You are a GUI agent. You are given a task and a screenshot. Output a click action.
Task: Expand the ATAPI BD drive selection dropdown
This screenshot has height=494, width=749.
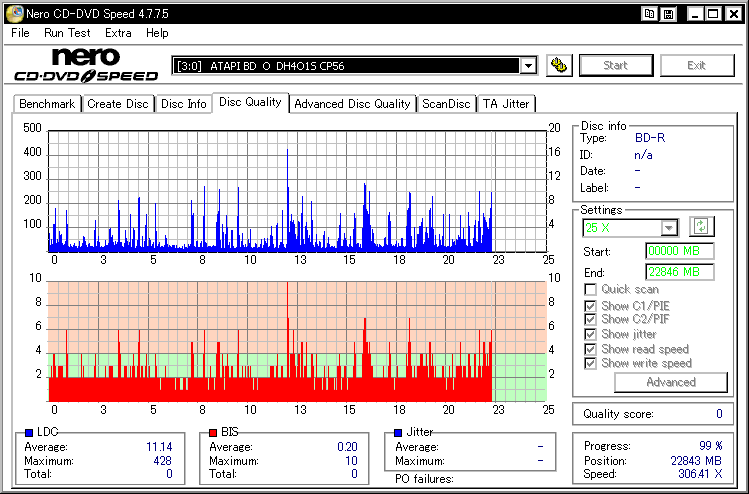coord(529,66)
